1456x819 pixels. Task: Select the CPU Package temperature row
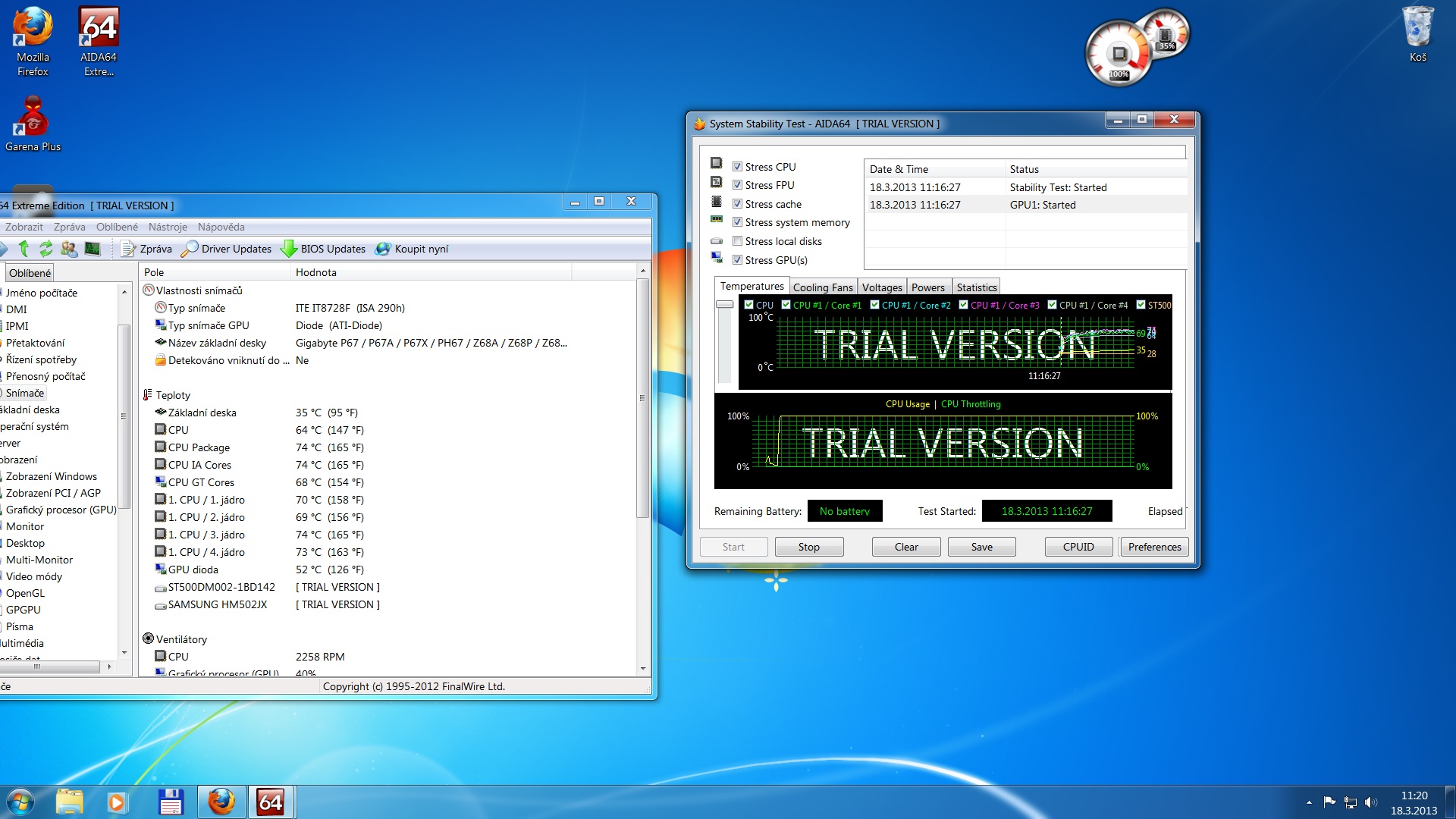tap(388, 447)
